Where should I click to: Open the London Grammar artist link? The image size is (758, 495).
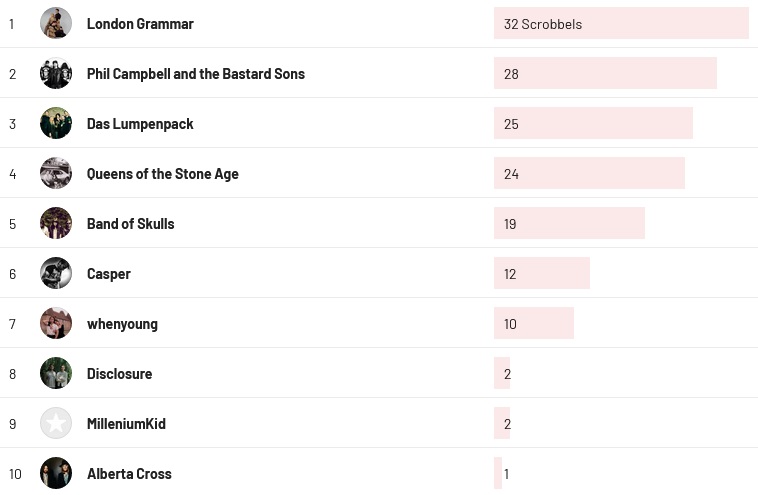coord(140,24)
